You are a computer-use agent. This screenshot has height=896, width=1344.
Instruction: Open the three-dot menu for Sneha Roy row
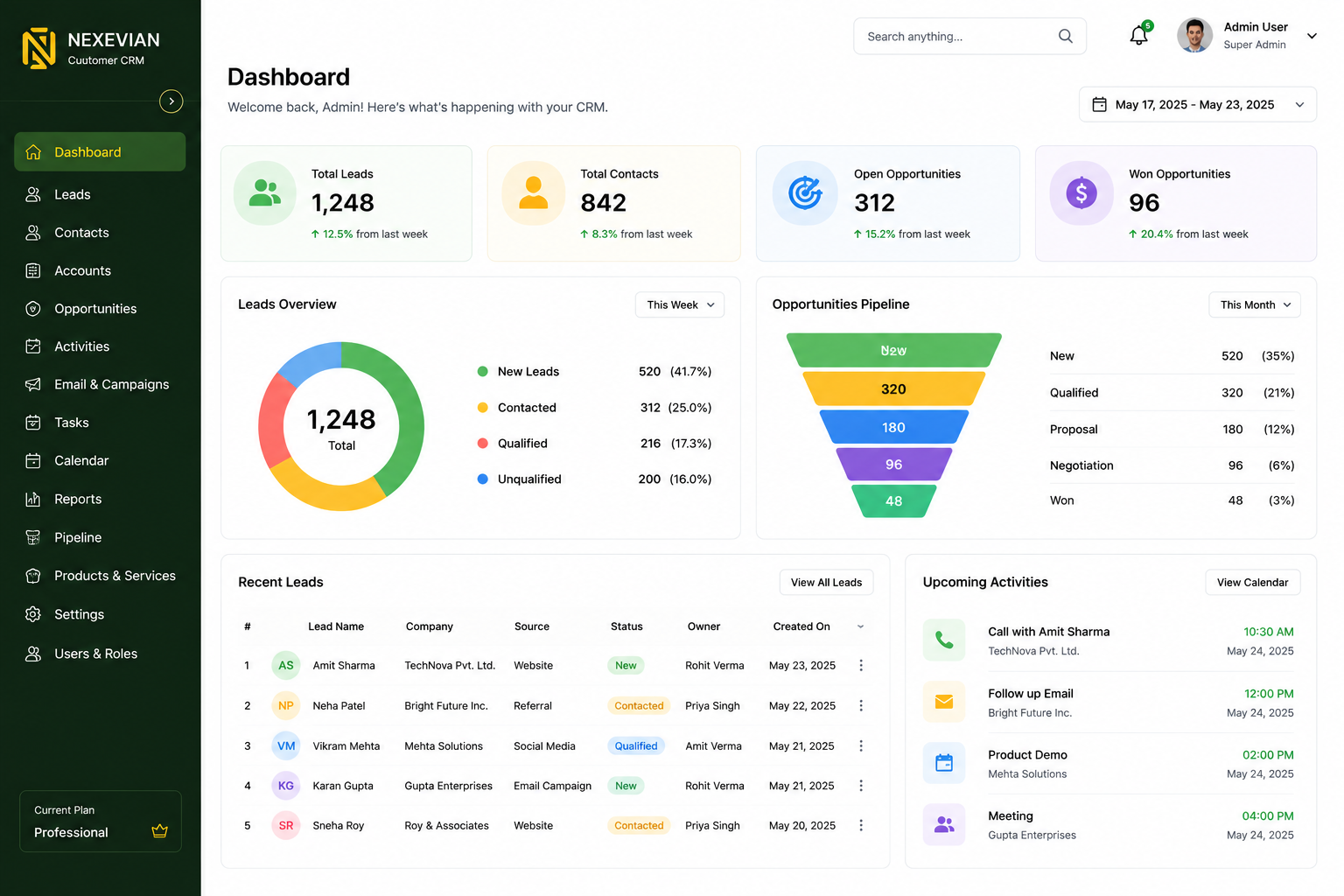(x=861, y=825)
